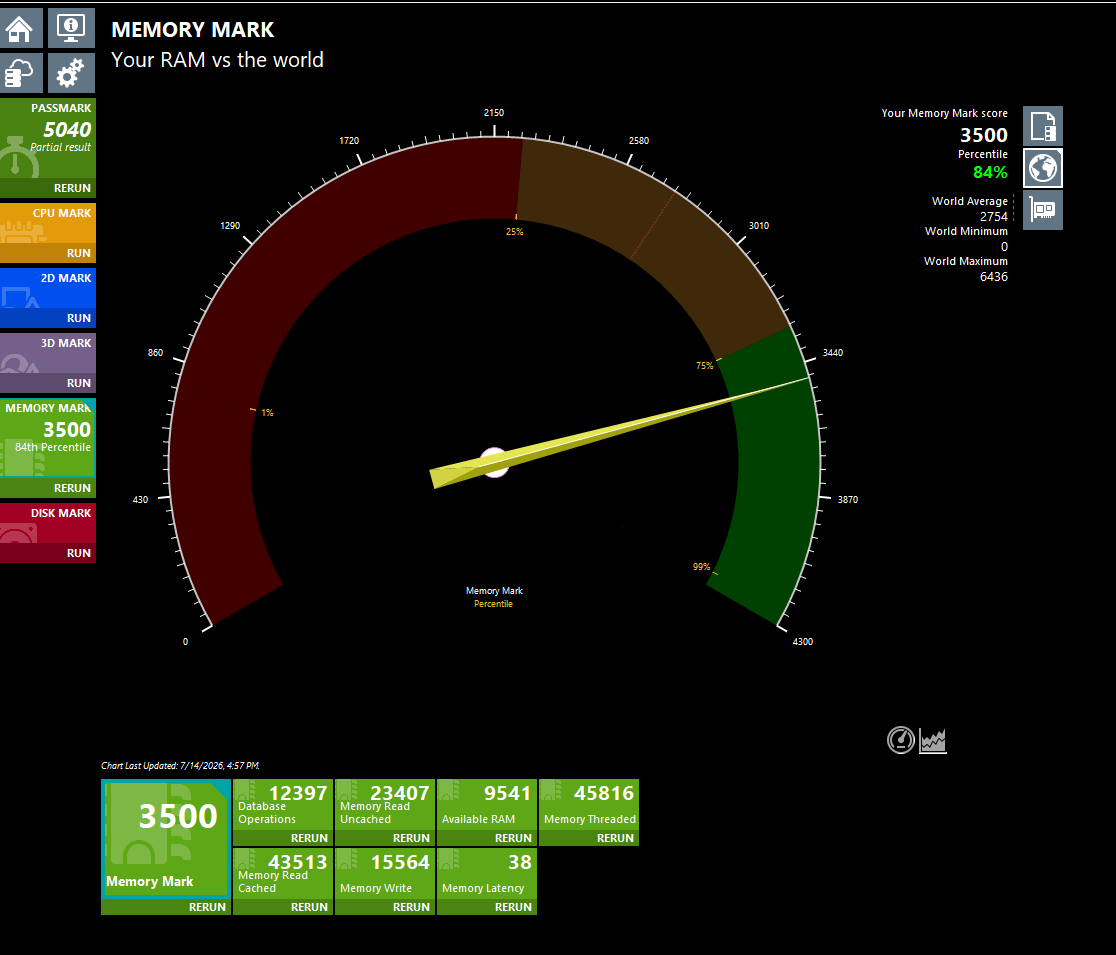Select the Memory Mark 3500 sidebar tile
Screen dimensions: 1116x955
tap(48, 438)
